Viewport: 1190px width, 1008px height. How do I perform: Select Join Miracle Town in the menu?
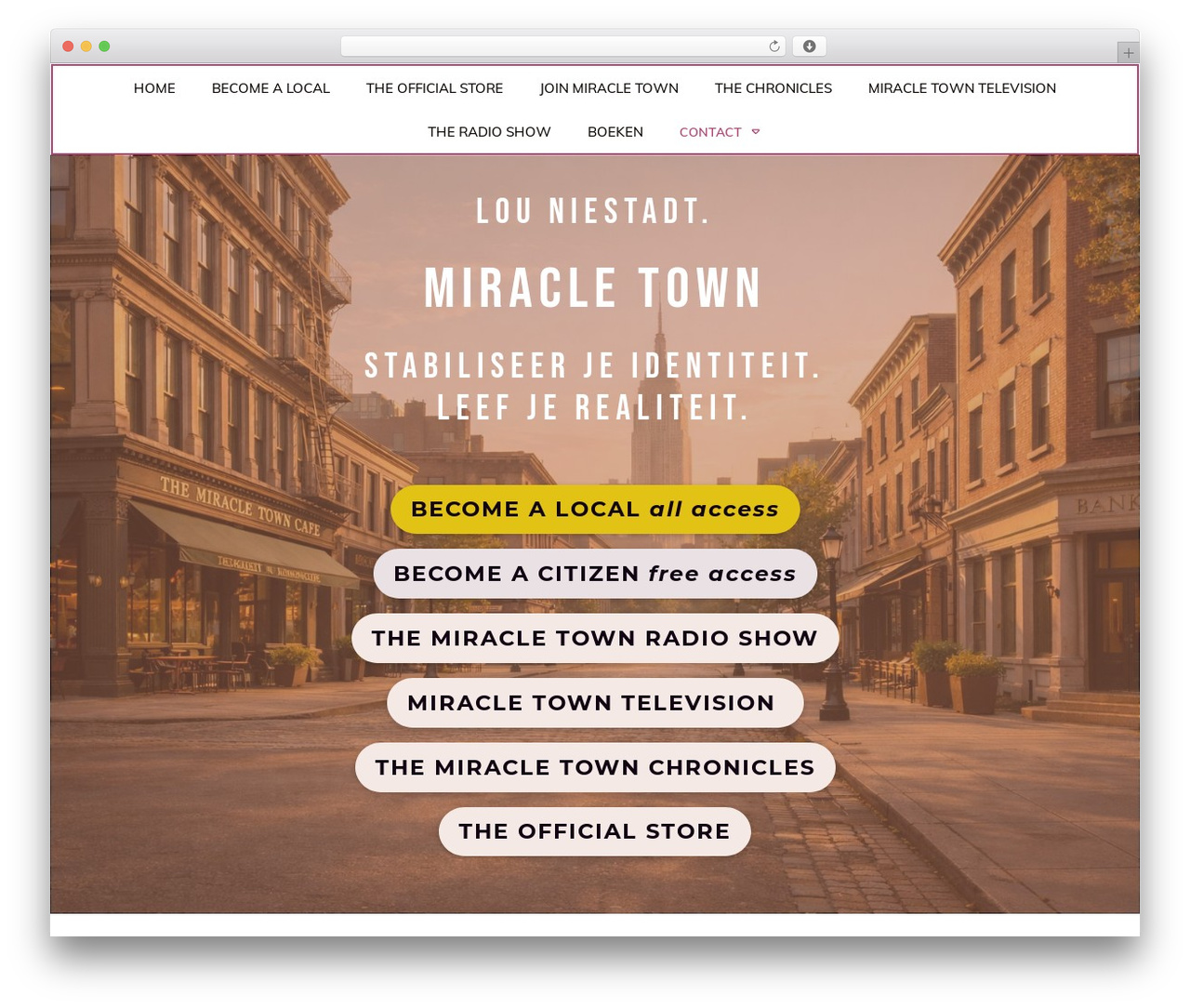(609, 88)
